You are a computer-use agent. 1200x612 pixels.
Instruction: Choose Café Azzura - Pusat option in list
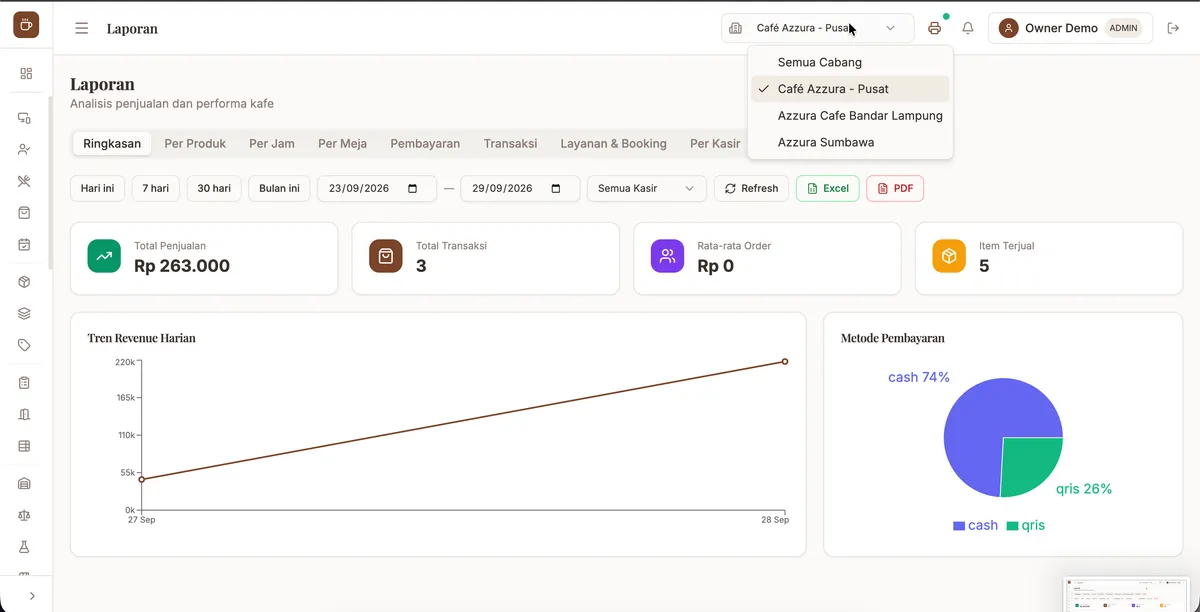point(850,89)
